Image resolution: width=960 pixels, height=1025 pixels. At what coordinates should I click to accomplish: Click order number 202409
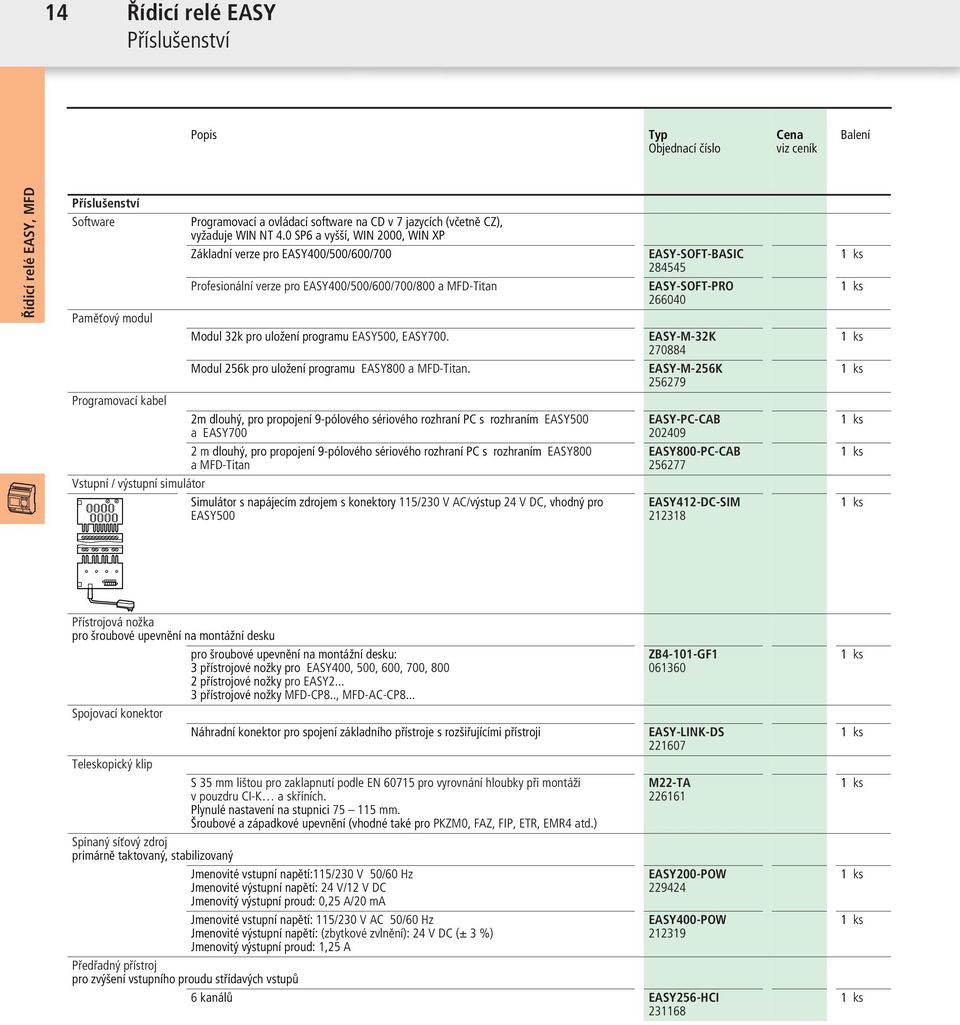(x=667, y=433)
